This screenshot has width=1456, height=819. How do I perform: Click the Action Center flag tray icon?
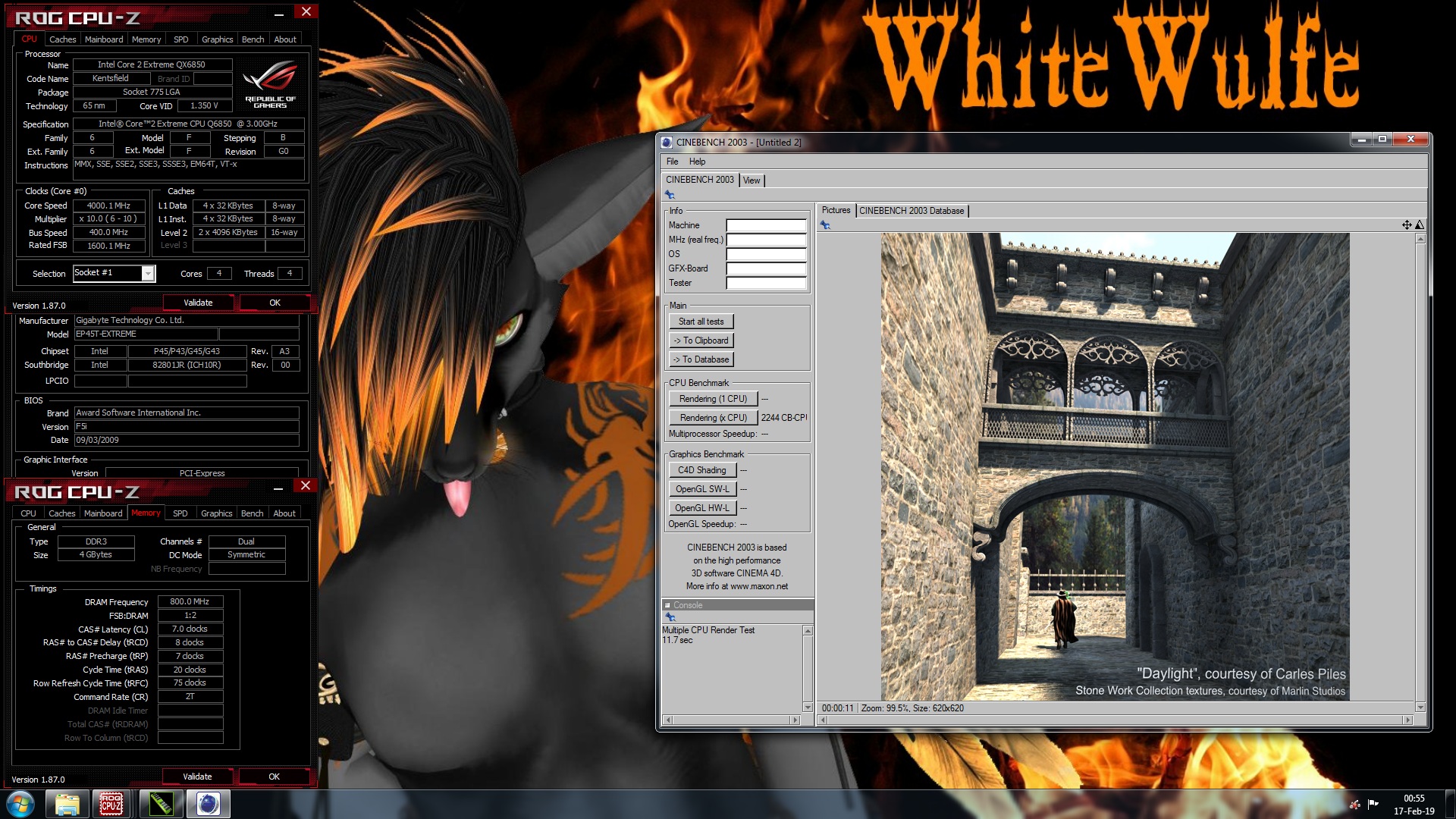tap(1373, 804)
